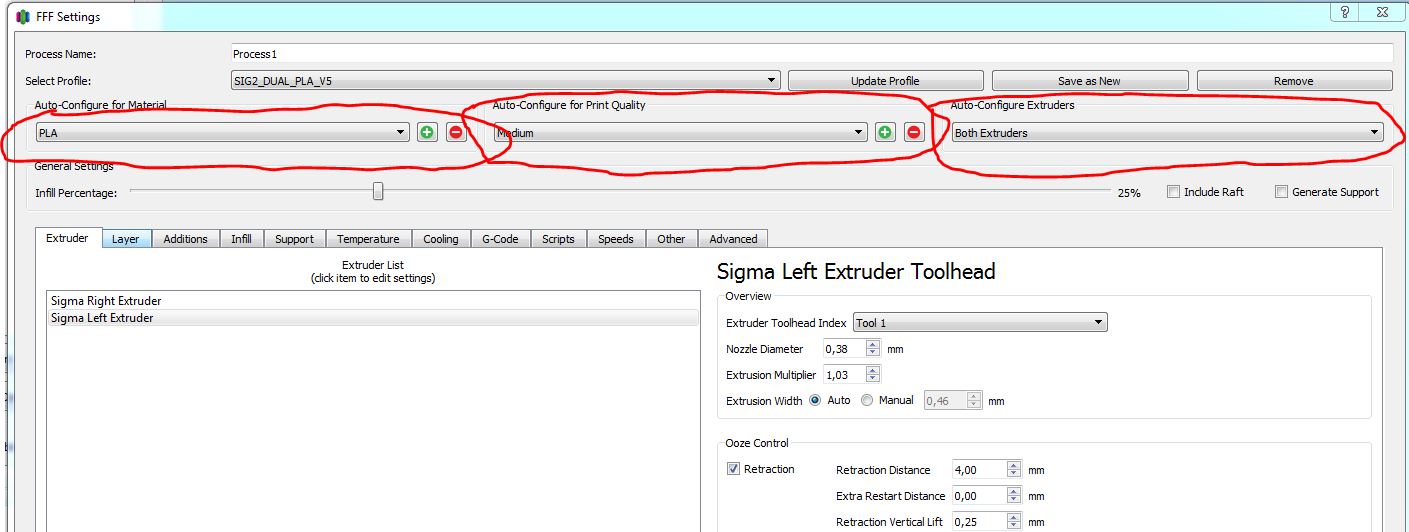Viewport: 1409px width, 532px height.
Task: Add a new print quality preset with green plus
Action: pyautogui.click(x=885, y=132)
